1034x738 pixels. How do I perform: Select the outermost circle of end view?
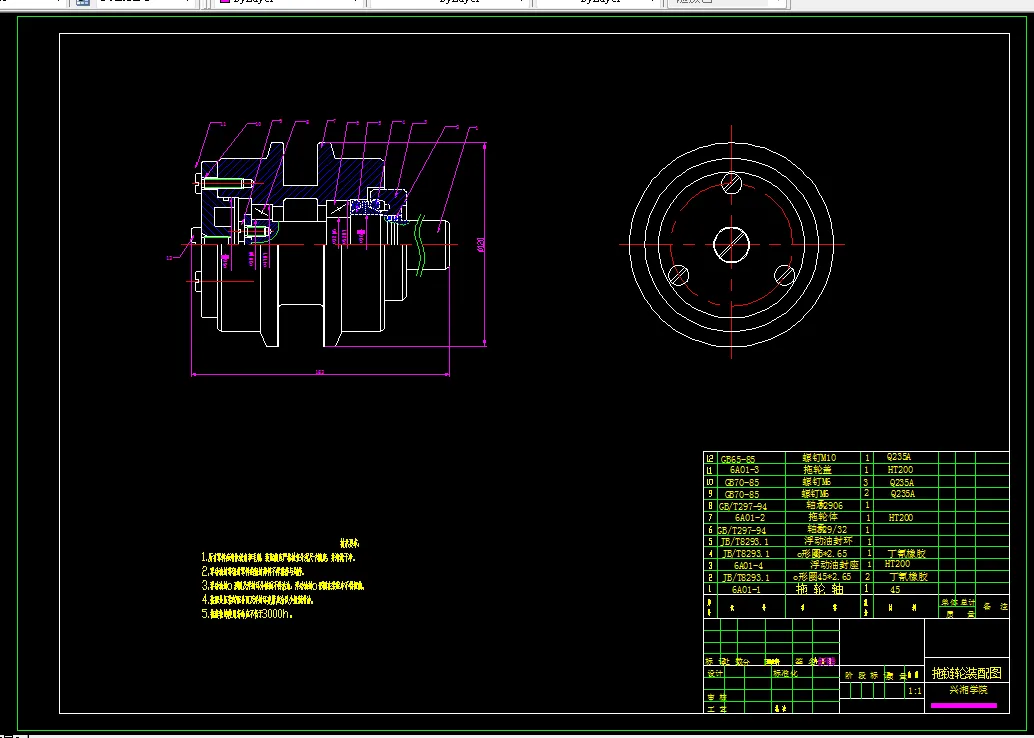click(x=731, y=245)
